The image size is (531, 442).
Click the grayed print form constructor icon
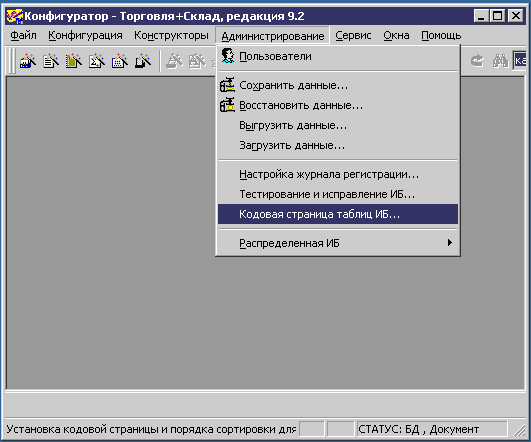pos(174,61)
